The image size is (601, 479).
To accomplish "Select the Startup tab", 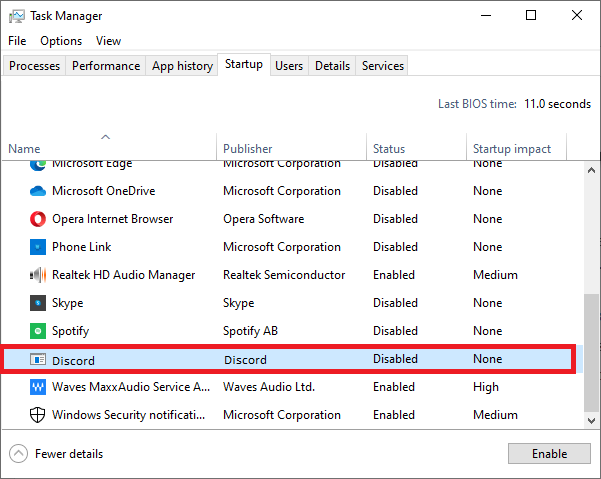I will 244,64.
